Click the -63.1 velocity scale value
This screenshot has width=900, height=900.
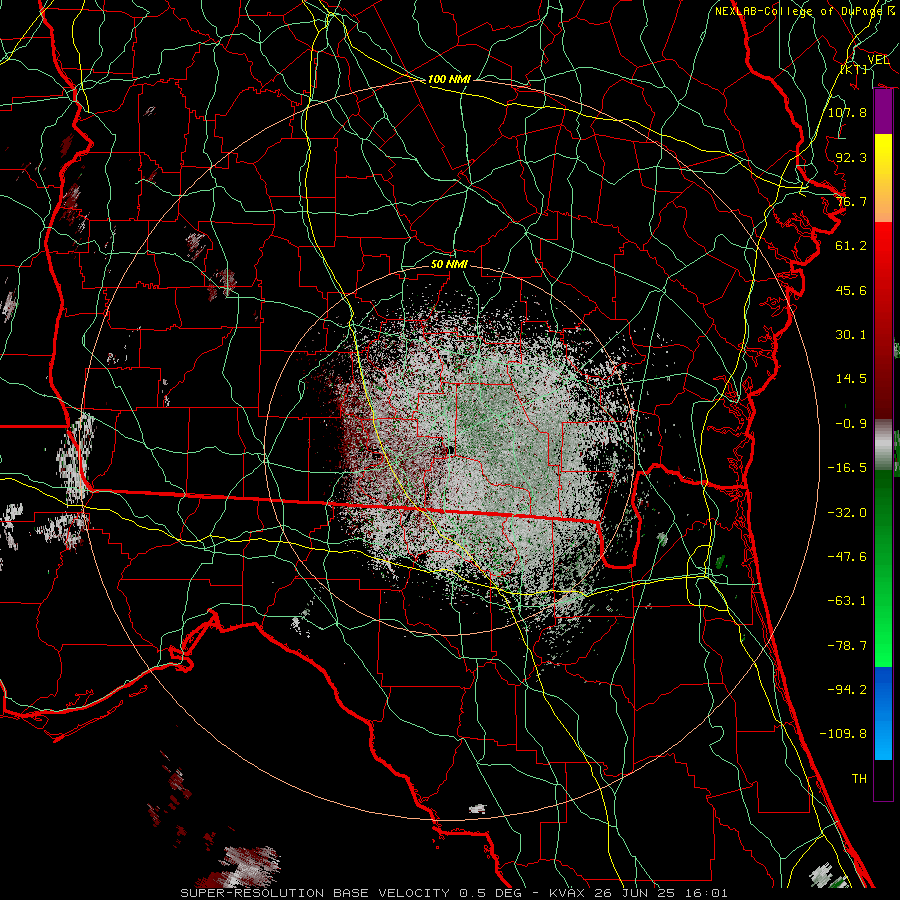(847, 601)
